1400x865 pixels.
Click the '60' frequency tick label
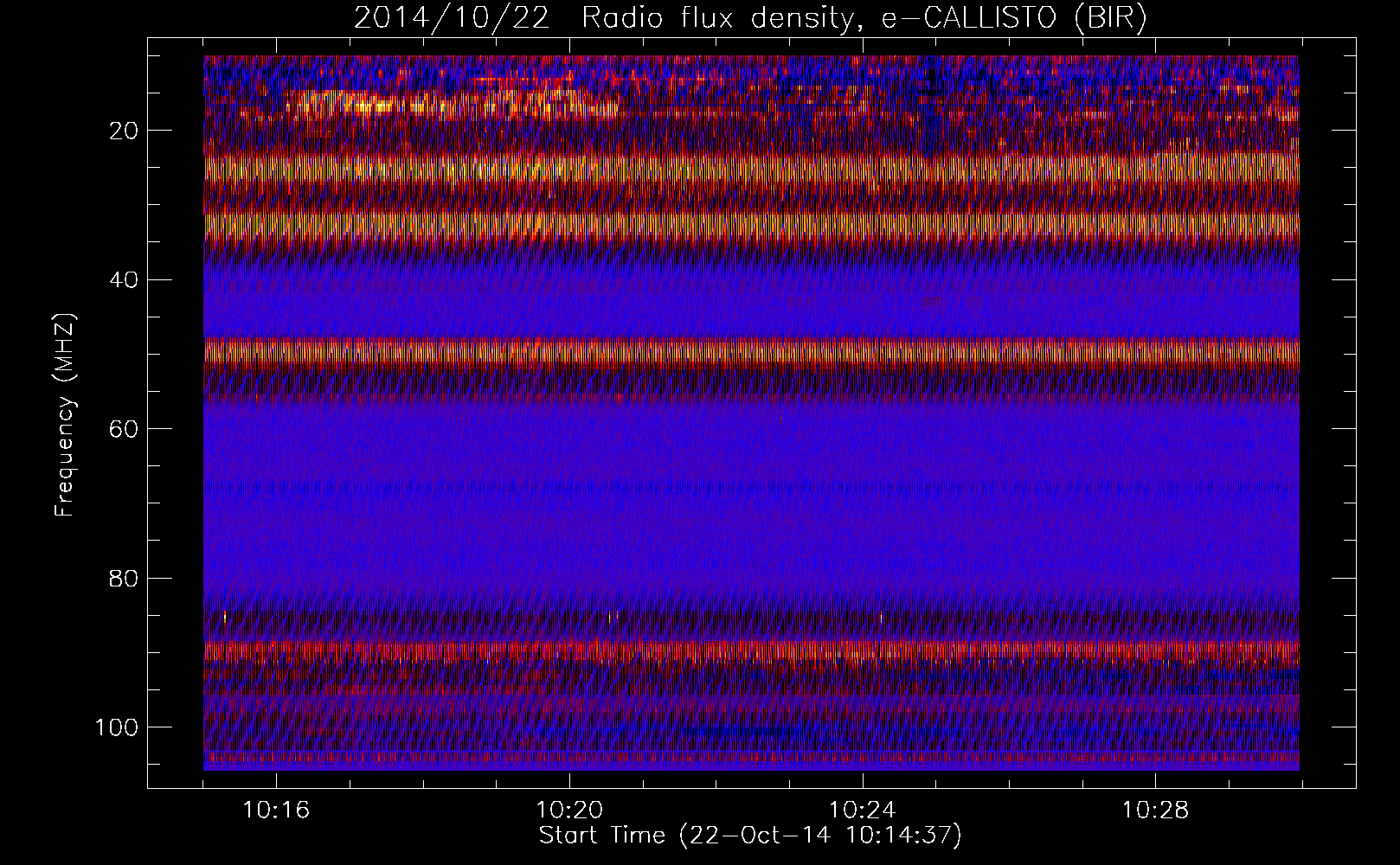pos(124,428)
